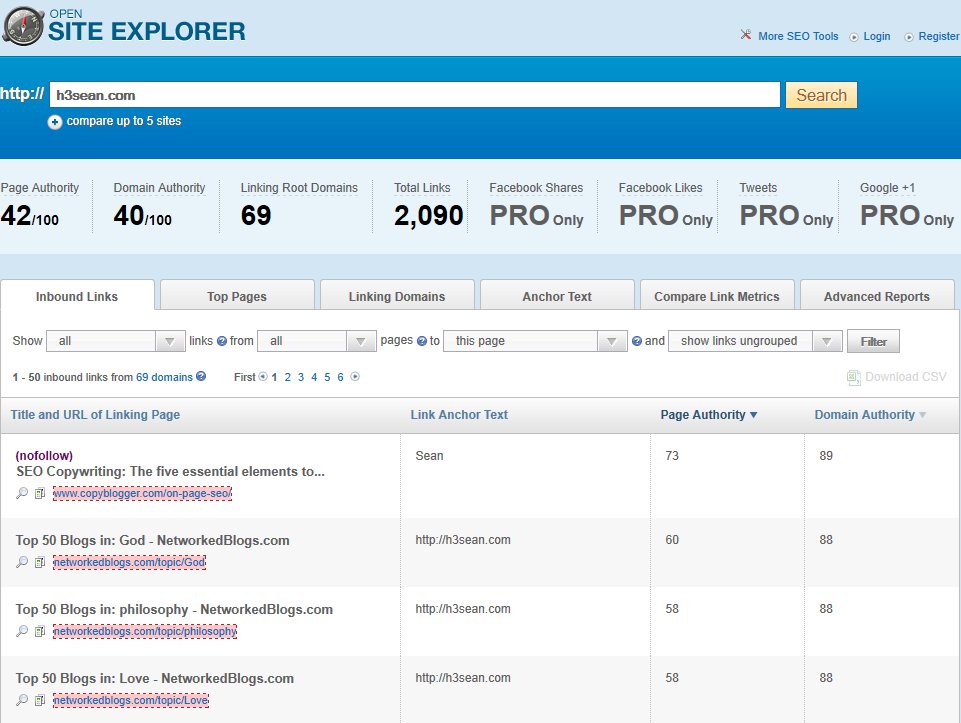Click magnifier icon beside networkedblogs.com/topic/philosophy

[x=22, y=631]
